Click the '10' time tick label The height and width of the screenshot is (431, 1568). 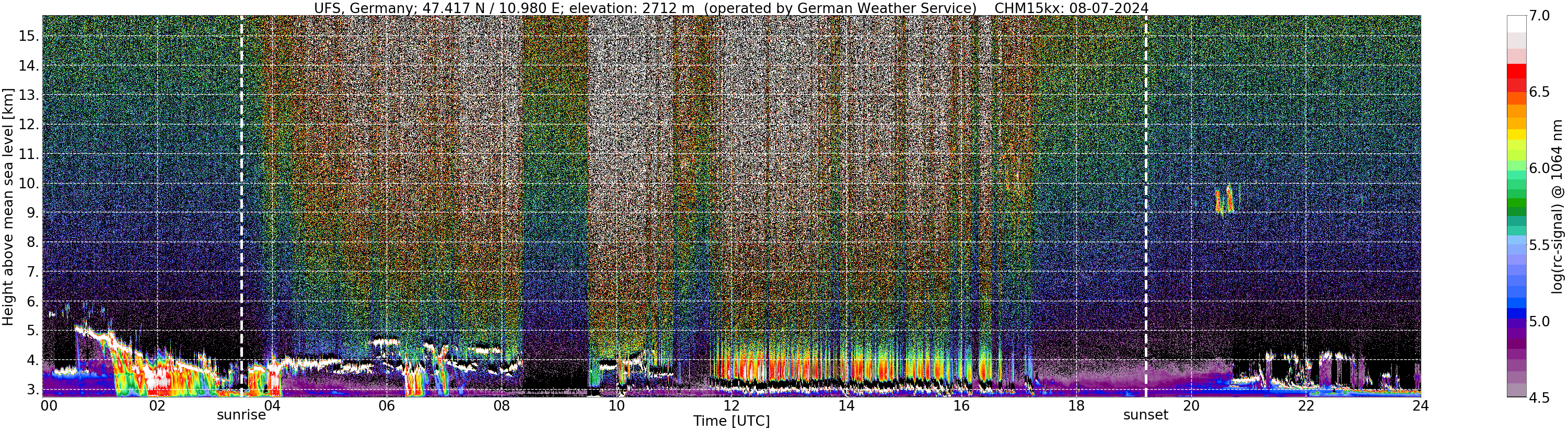point(616,406)
